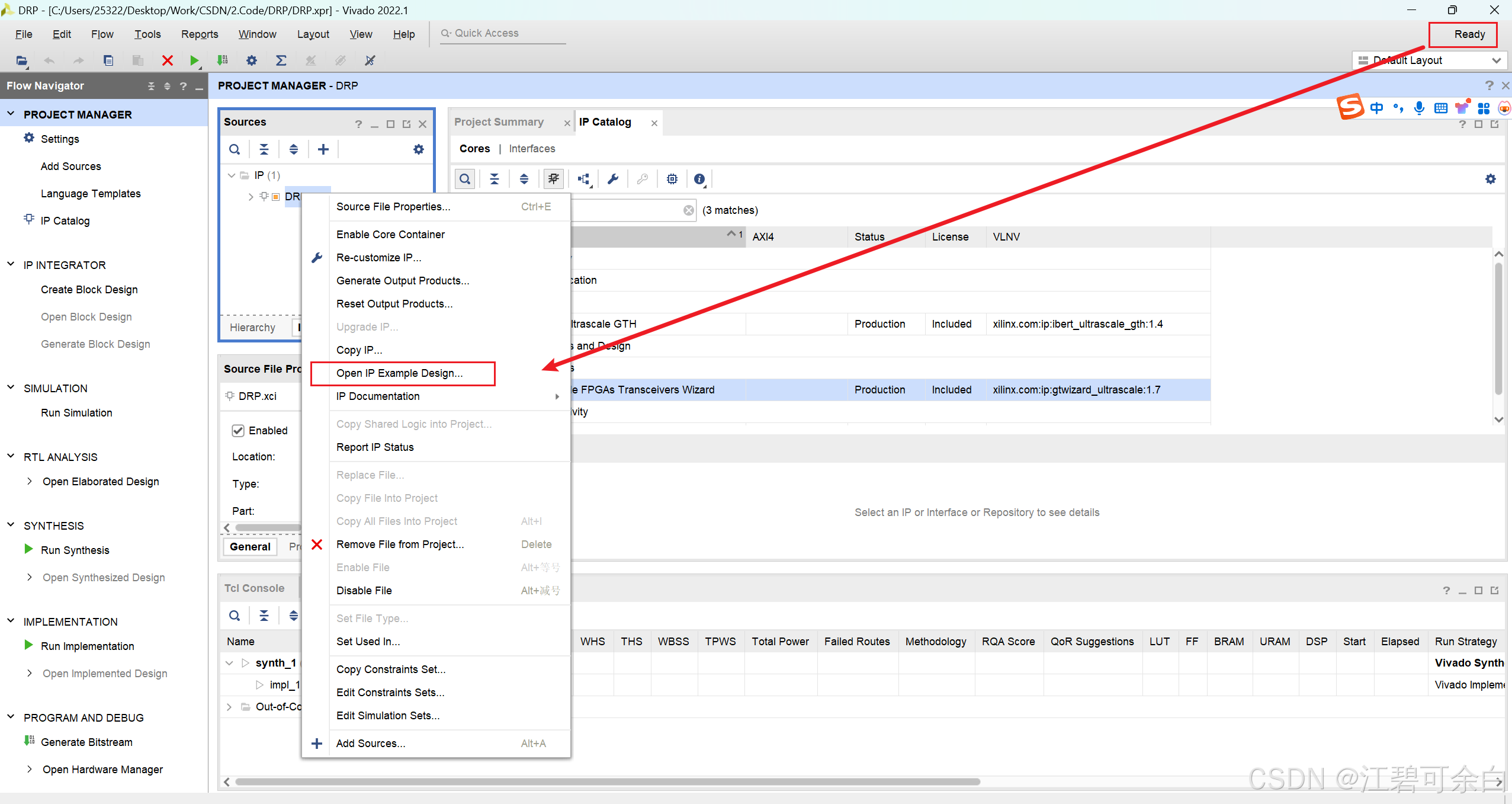This screenshot has width=1512, height=804.
Task: Expand the IP Documentation submenu arrow
Action: click(557, 396)
